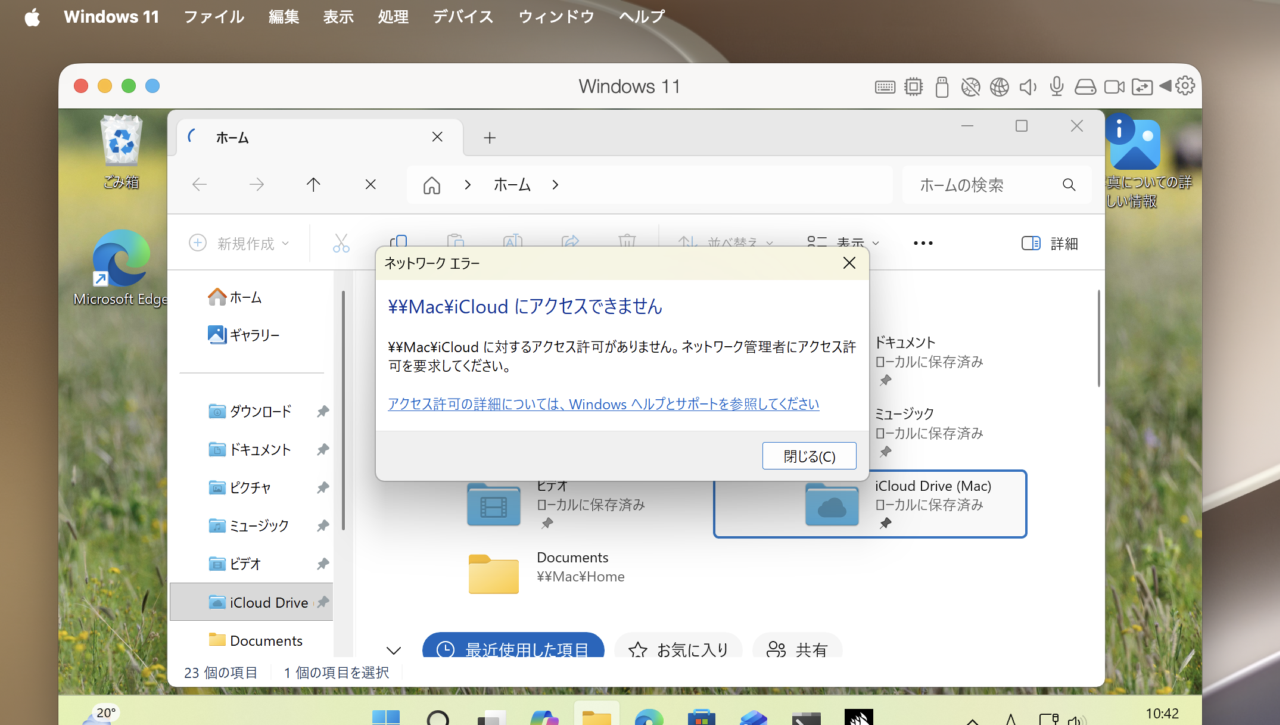1280x725 pixels.
Task: Open the macOS デバイス menu
Action: (x=463, y=17)
